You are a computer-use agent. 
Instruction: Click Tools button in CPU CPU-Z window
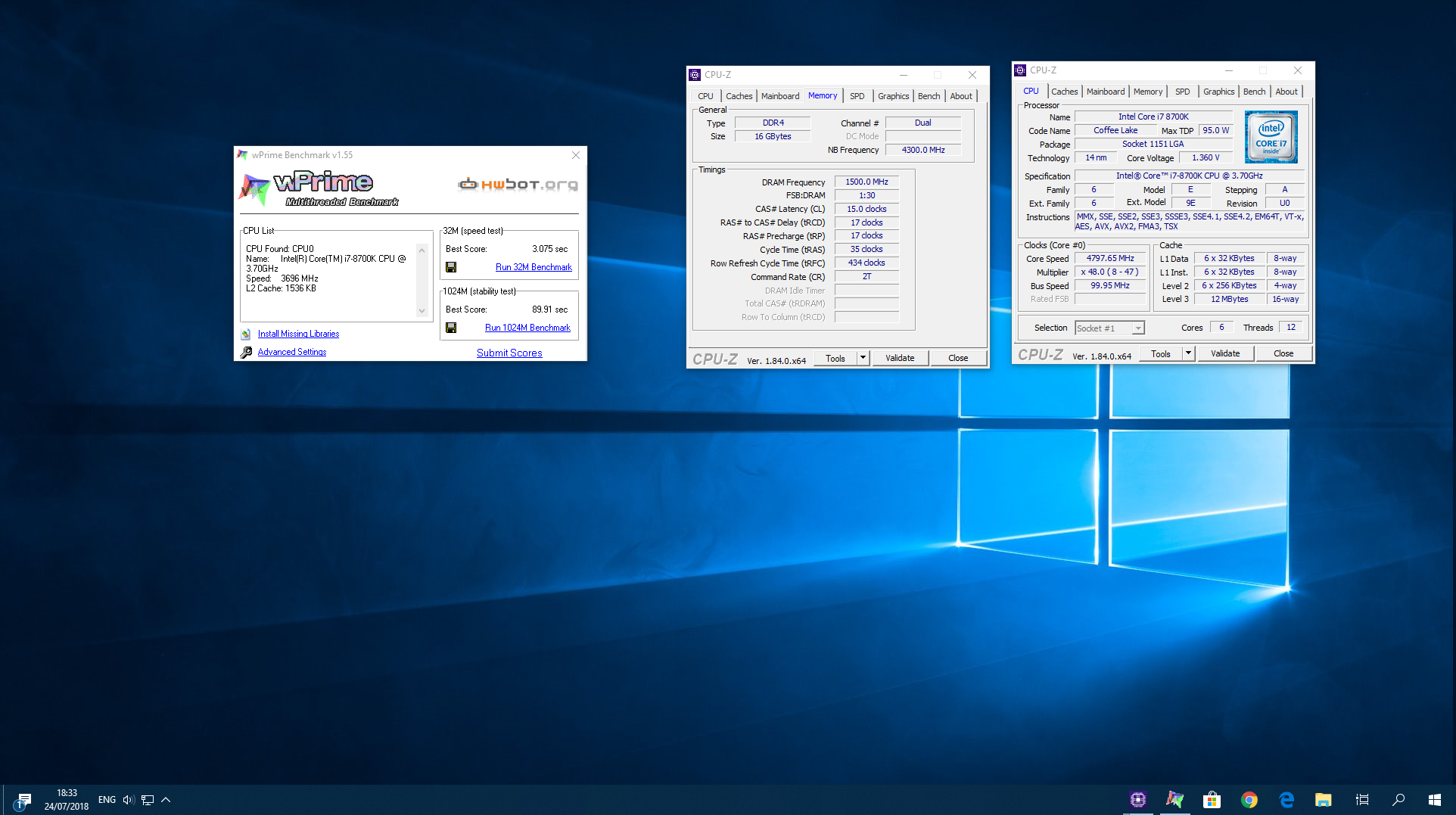[x=1161, y=353]
